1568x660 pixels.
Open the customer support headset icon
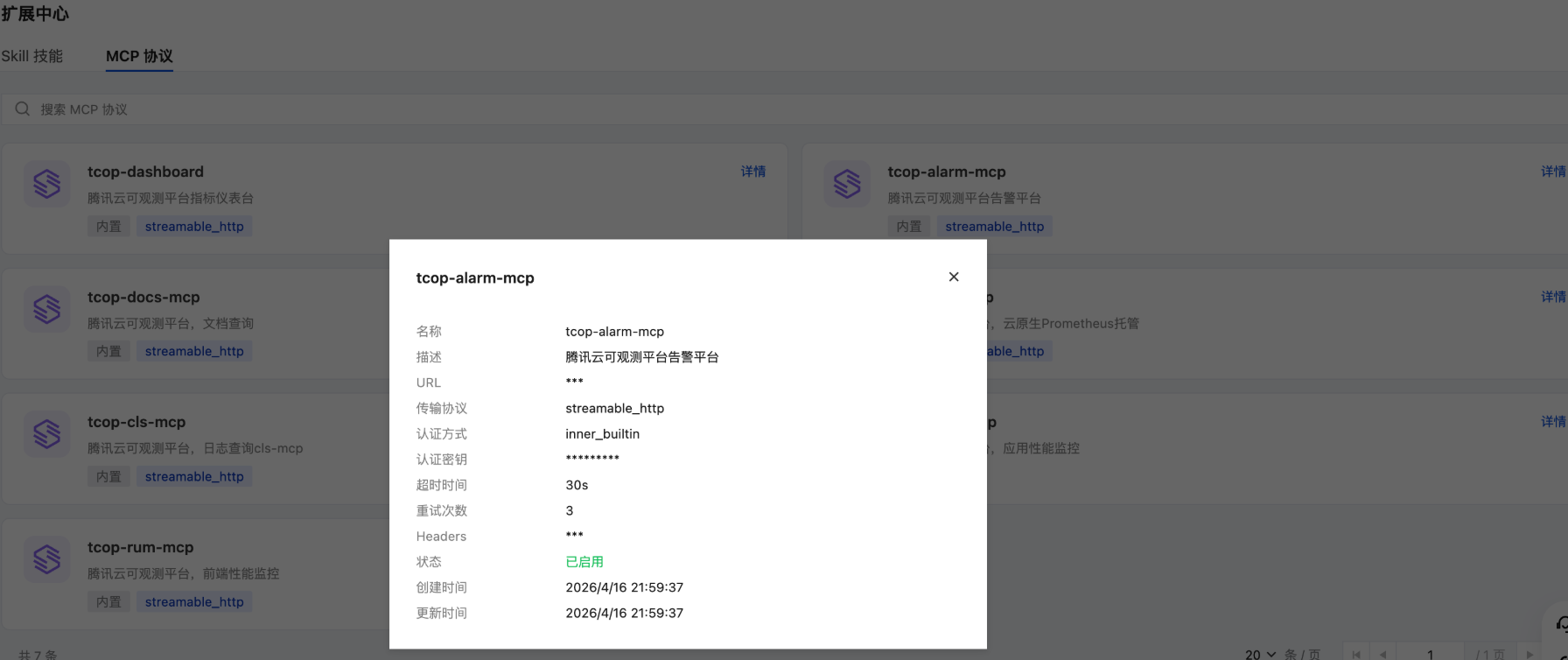tap(1561, 624)
